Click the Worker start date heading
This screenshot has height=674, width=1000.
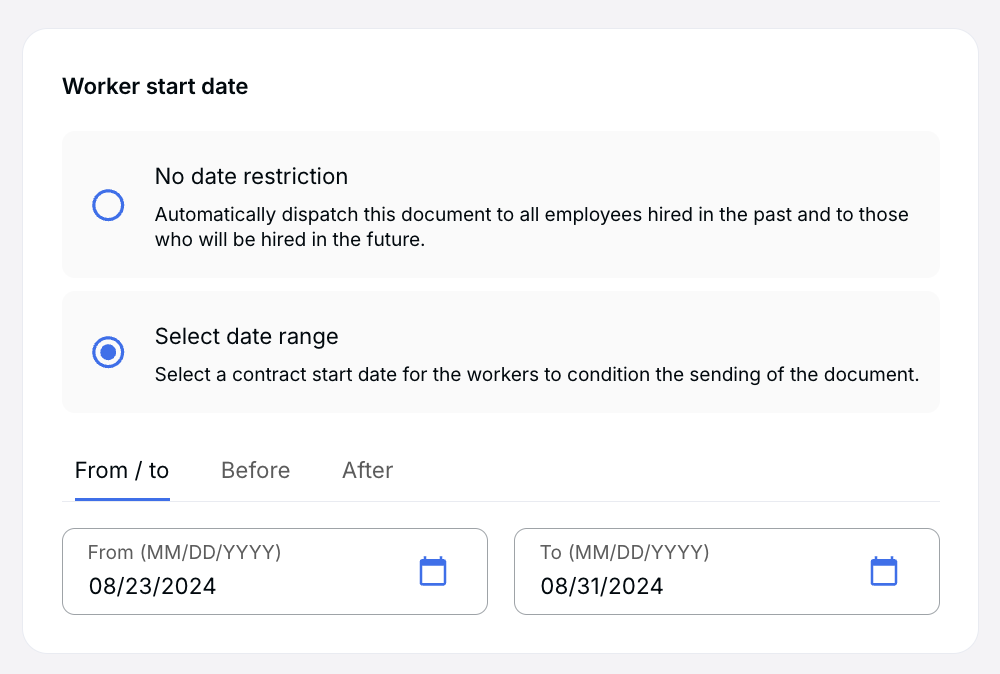tap(155, 86)
